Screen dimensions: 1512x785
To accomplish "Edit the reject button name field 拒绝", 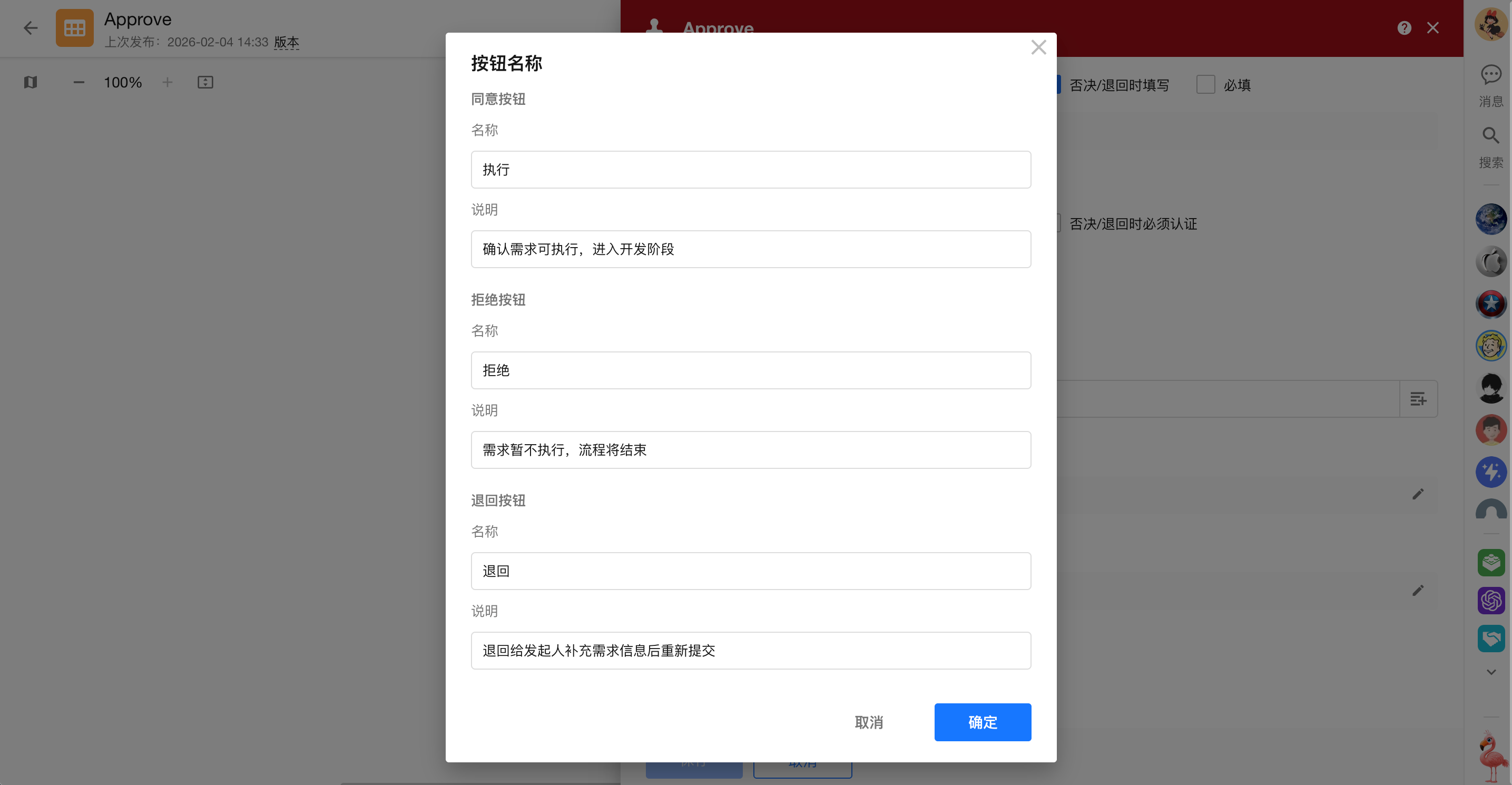I will click(750, 370).
